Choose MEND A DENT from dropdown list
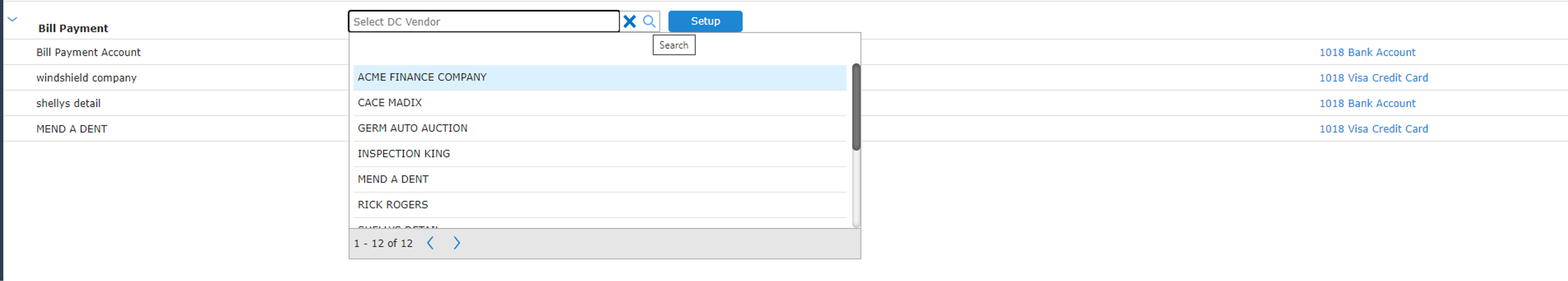Screen dimensions: 1568x281 tap(599, 179)
